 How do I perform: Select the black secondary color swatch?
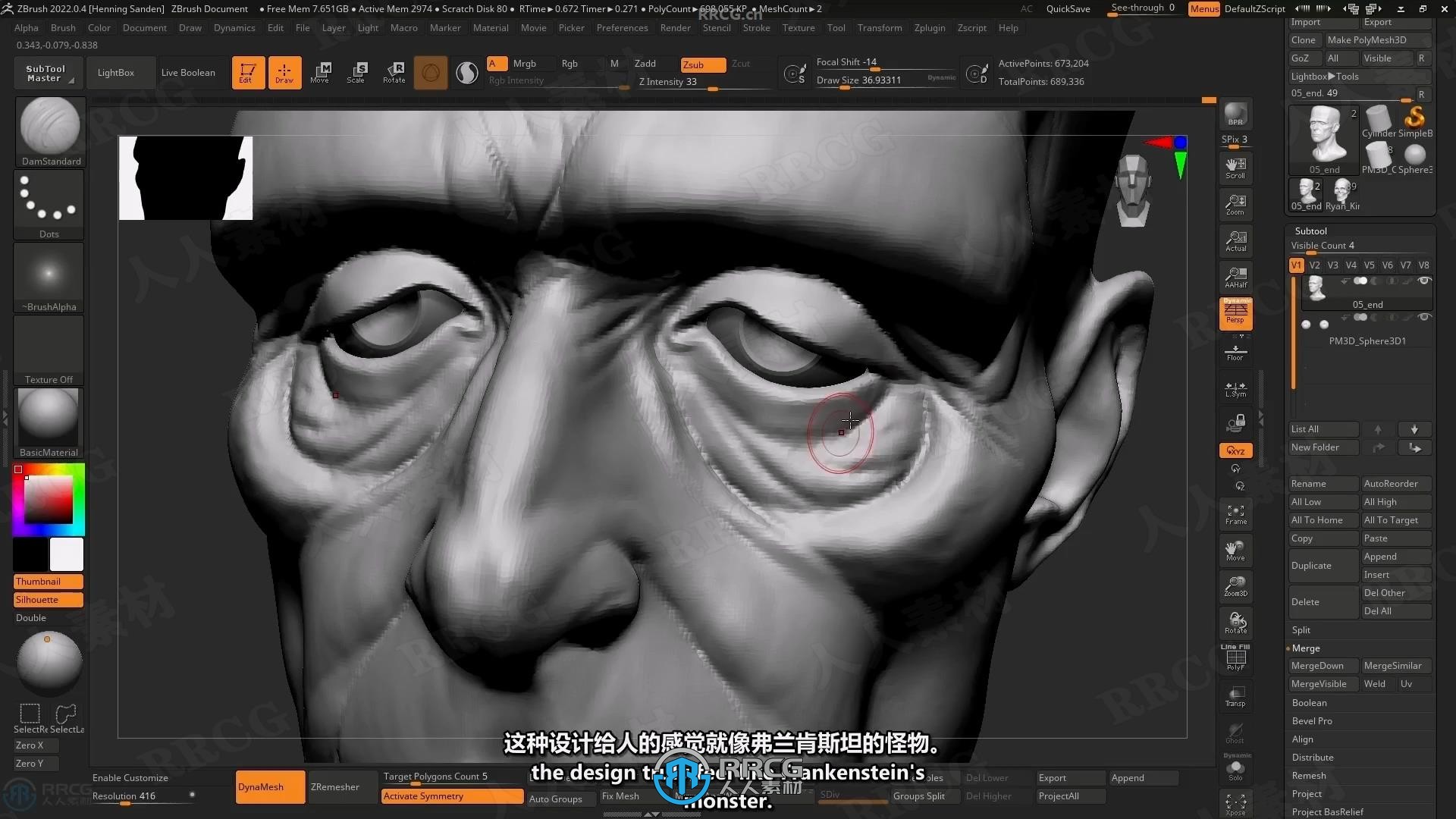(30, 554)
